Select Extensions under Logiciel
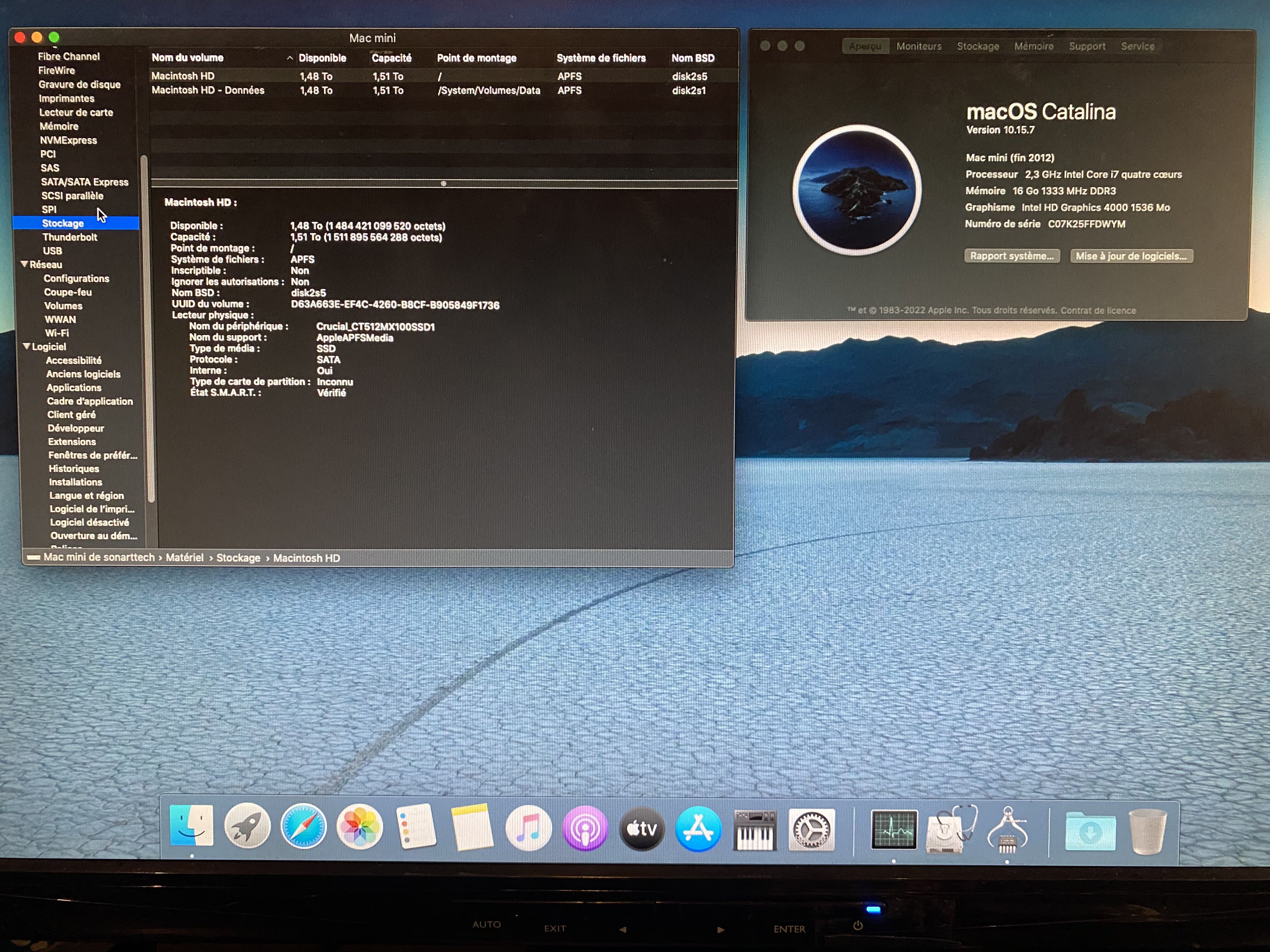This screenshot has width=1270, height=952. (72, 441)
